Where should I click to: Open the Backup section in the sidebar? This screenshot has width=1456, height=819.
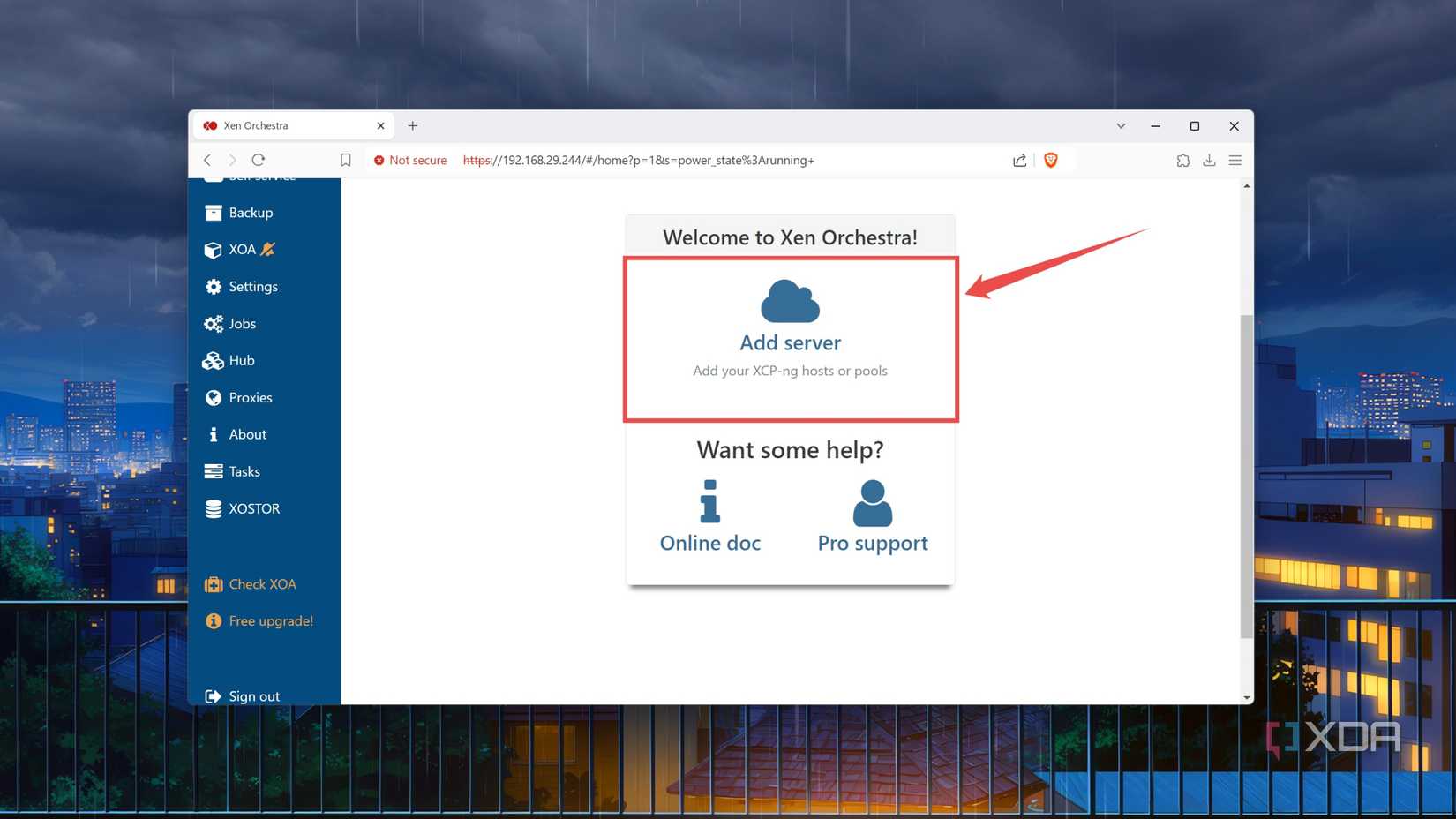[251, 212]
